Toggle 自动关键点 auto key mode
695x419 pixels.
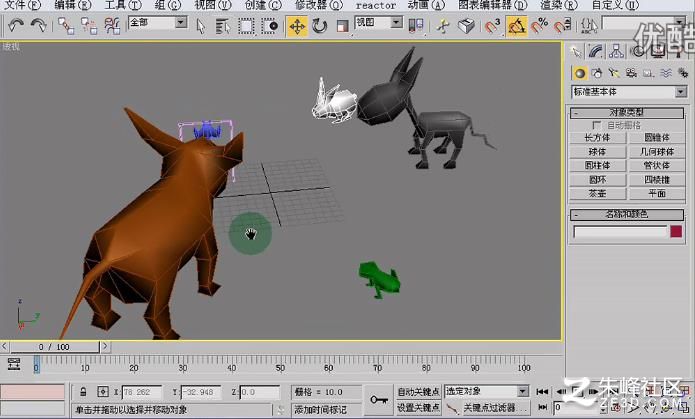tap(418, 392)
